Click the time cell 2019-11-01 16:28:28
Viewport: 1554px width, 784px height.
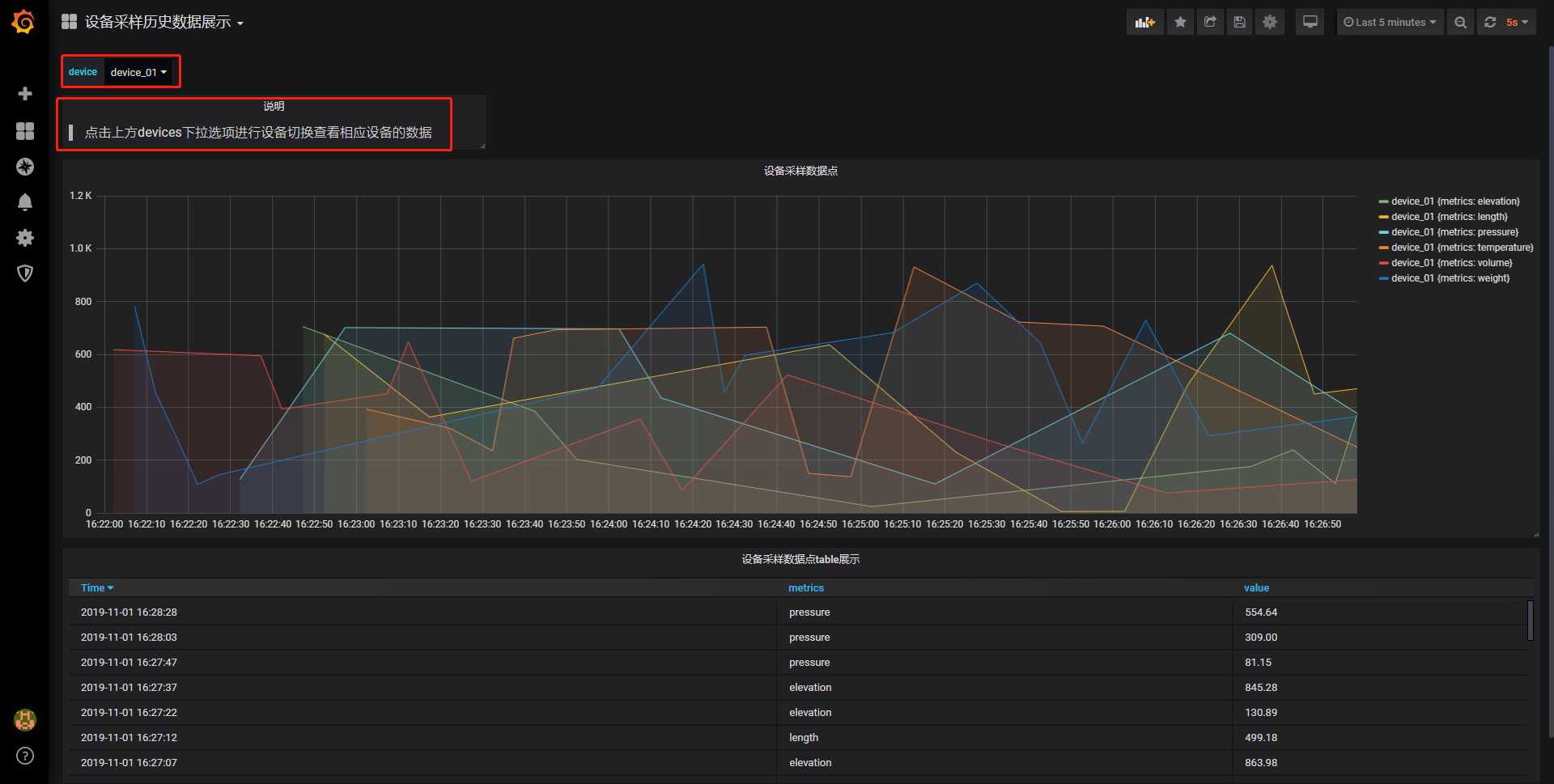point(129,612)
